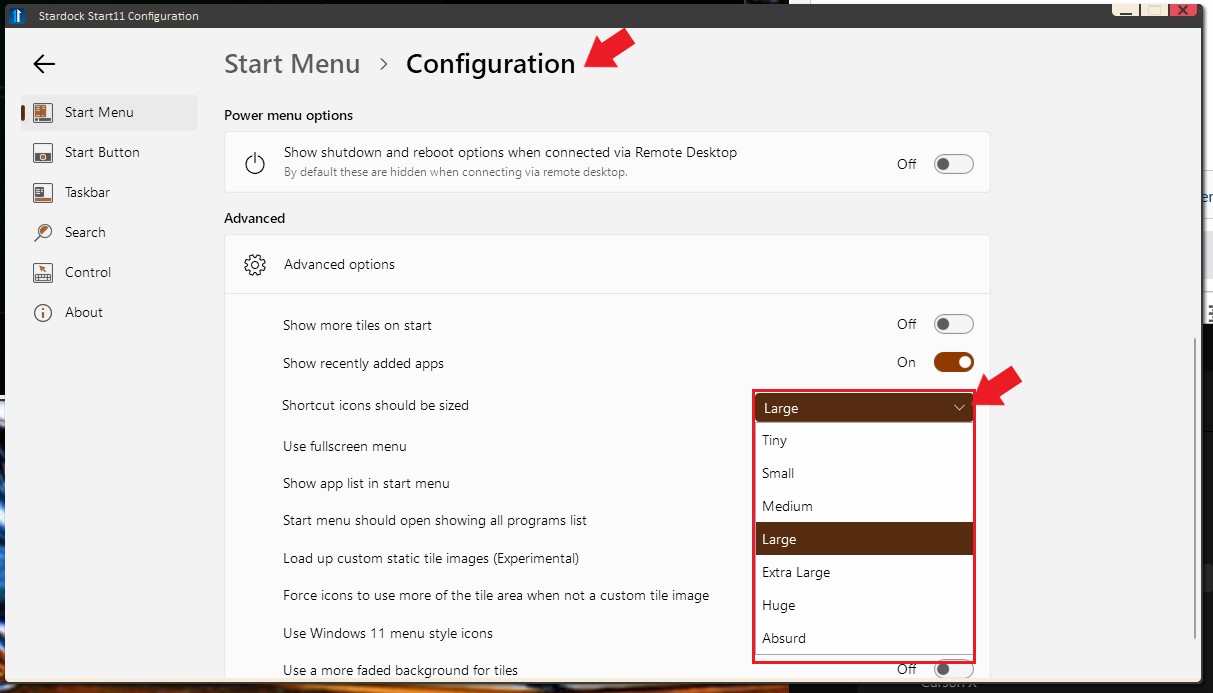Click the Control keyboard icon
1213x693 pixels.
42,273
